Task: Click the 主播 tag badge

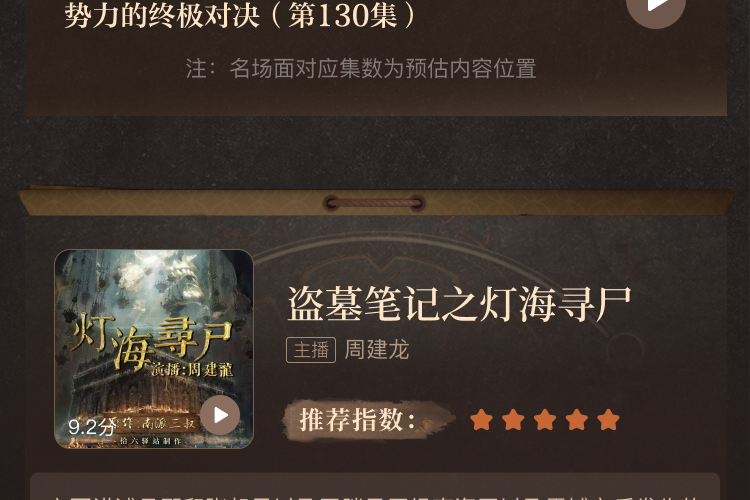Action: click(x=311, y=350)
